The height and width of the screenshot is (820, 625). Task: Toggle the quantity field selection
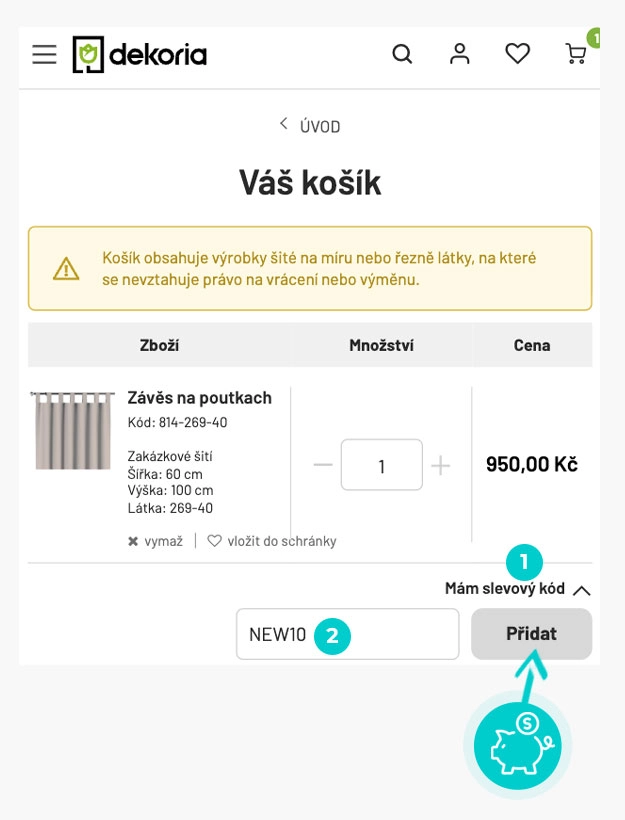pyautogui.click(x=381, y=464)
